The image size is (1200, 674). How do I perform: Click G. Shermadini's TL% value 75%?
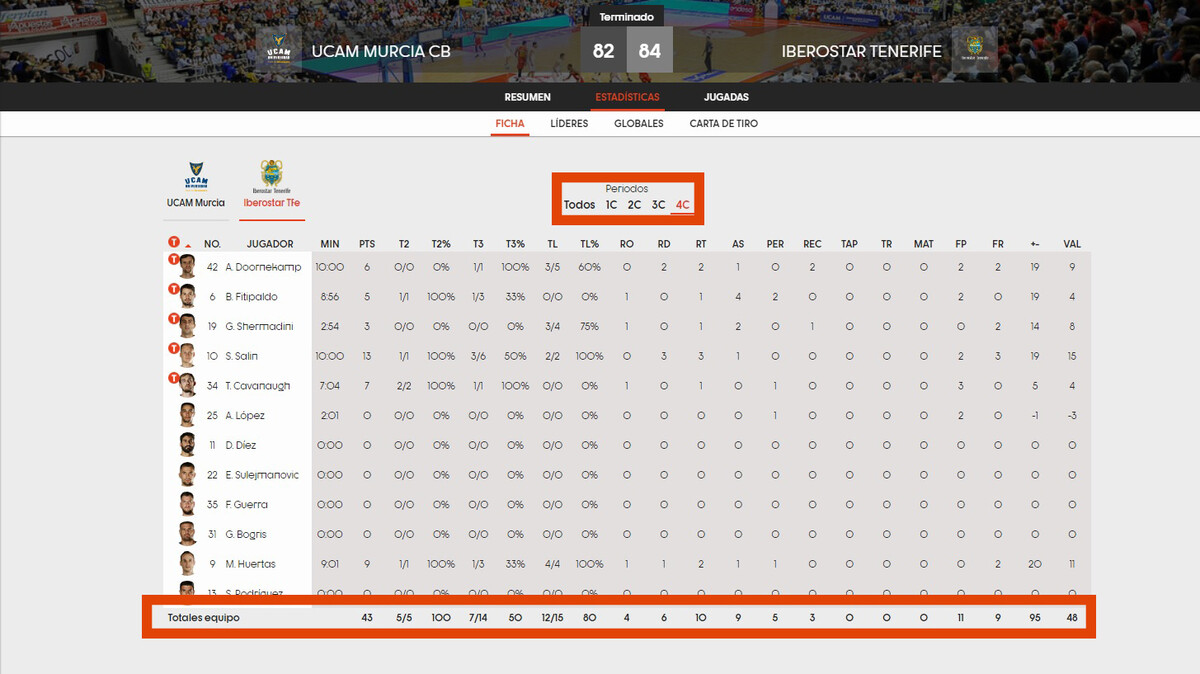click(x=589, y=327)
